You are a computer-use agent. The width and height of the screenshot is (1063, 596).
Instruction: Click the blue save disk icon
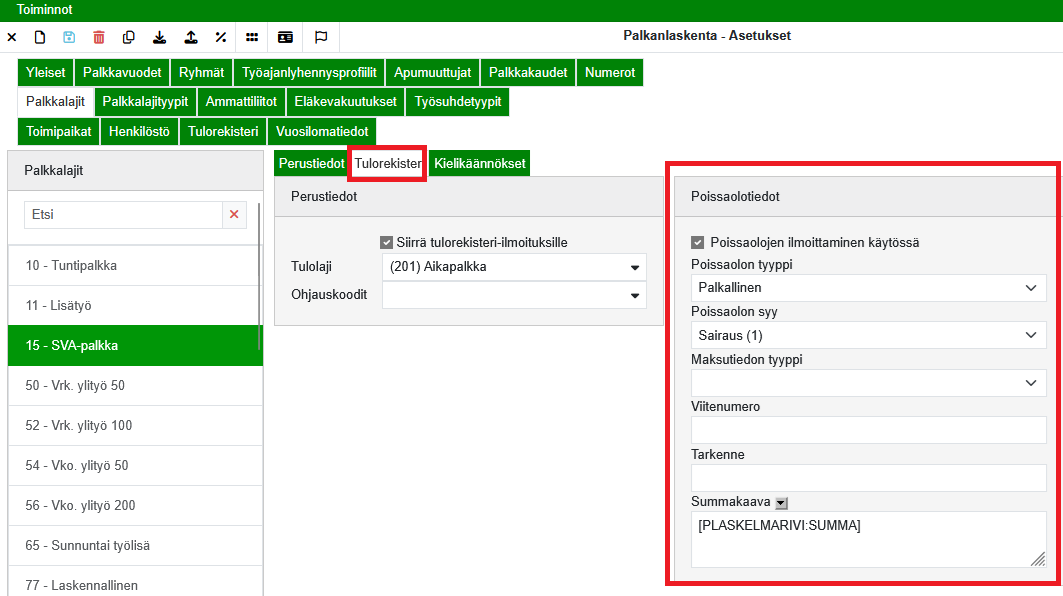coord(69,37)
